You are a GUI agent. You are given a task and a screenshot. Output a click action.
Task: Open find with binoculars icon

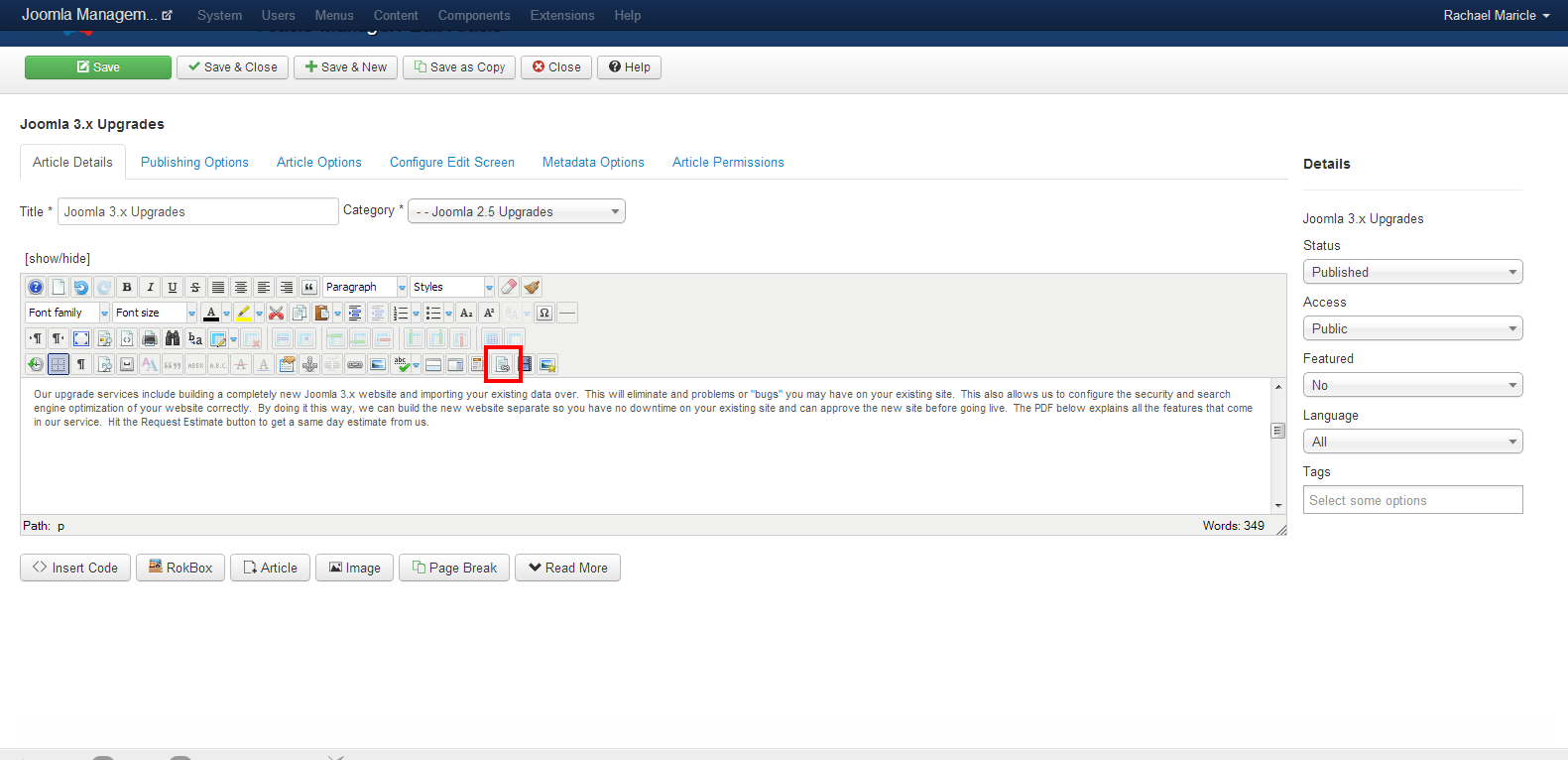click(173, 338)
